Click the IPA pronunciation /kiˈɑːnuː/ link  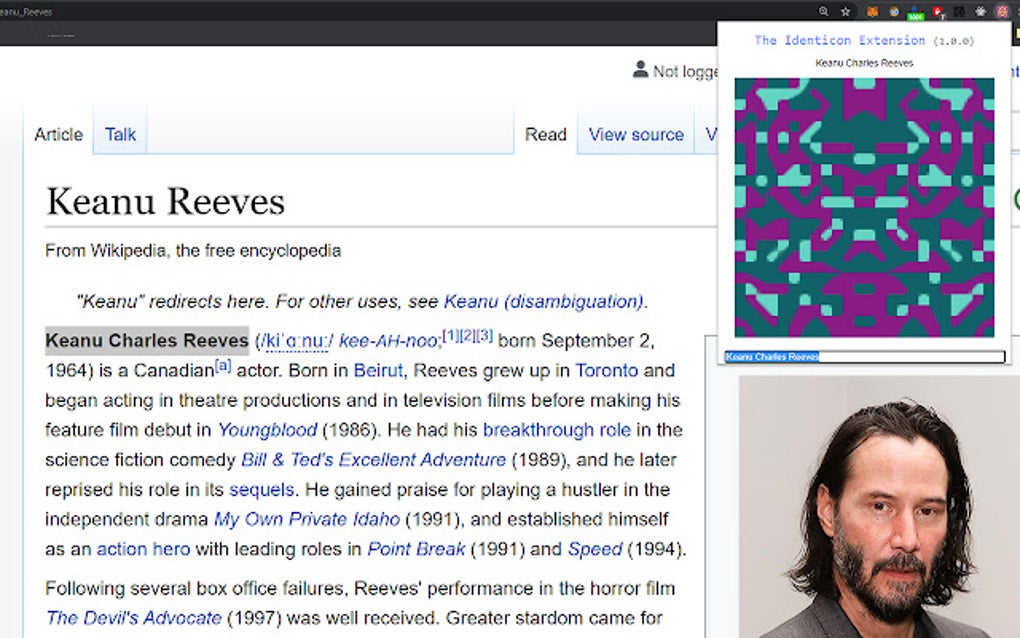click(x=296, y=341)
